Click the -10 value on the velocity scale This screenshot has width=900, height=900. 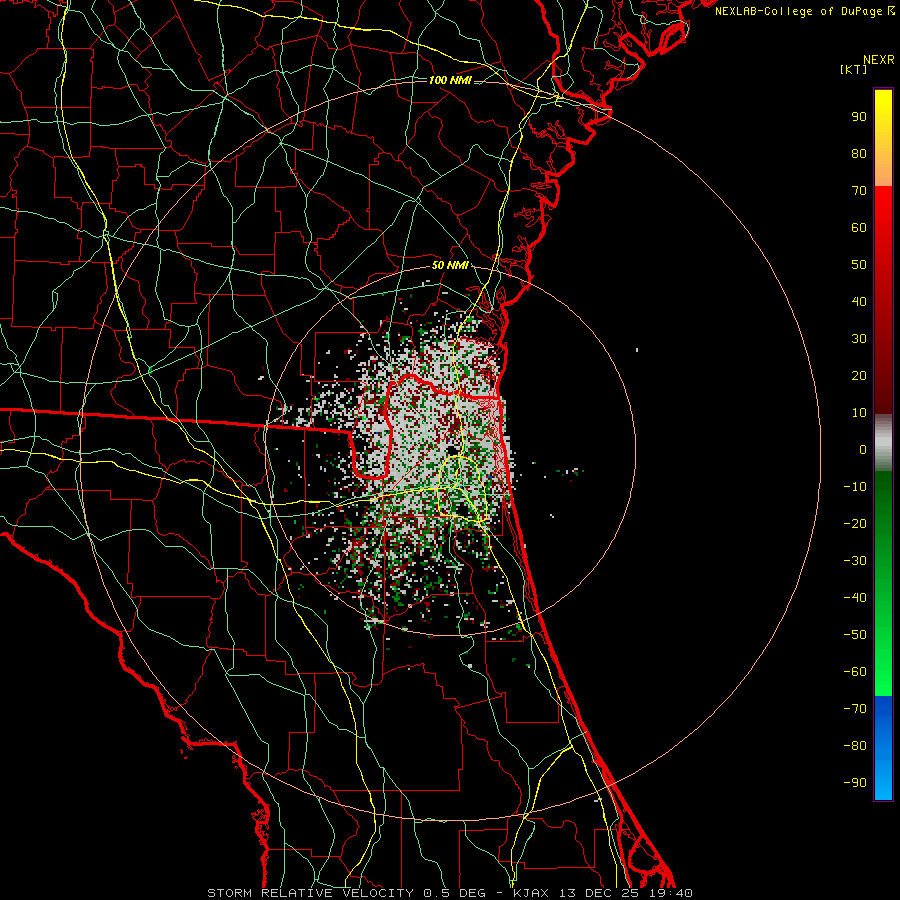pyautogui.click(x=855, y=487)
